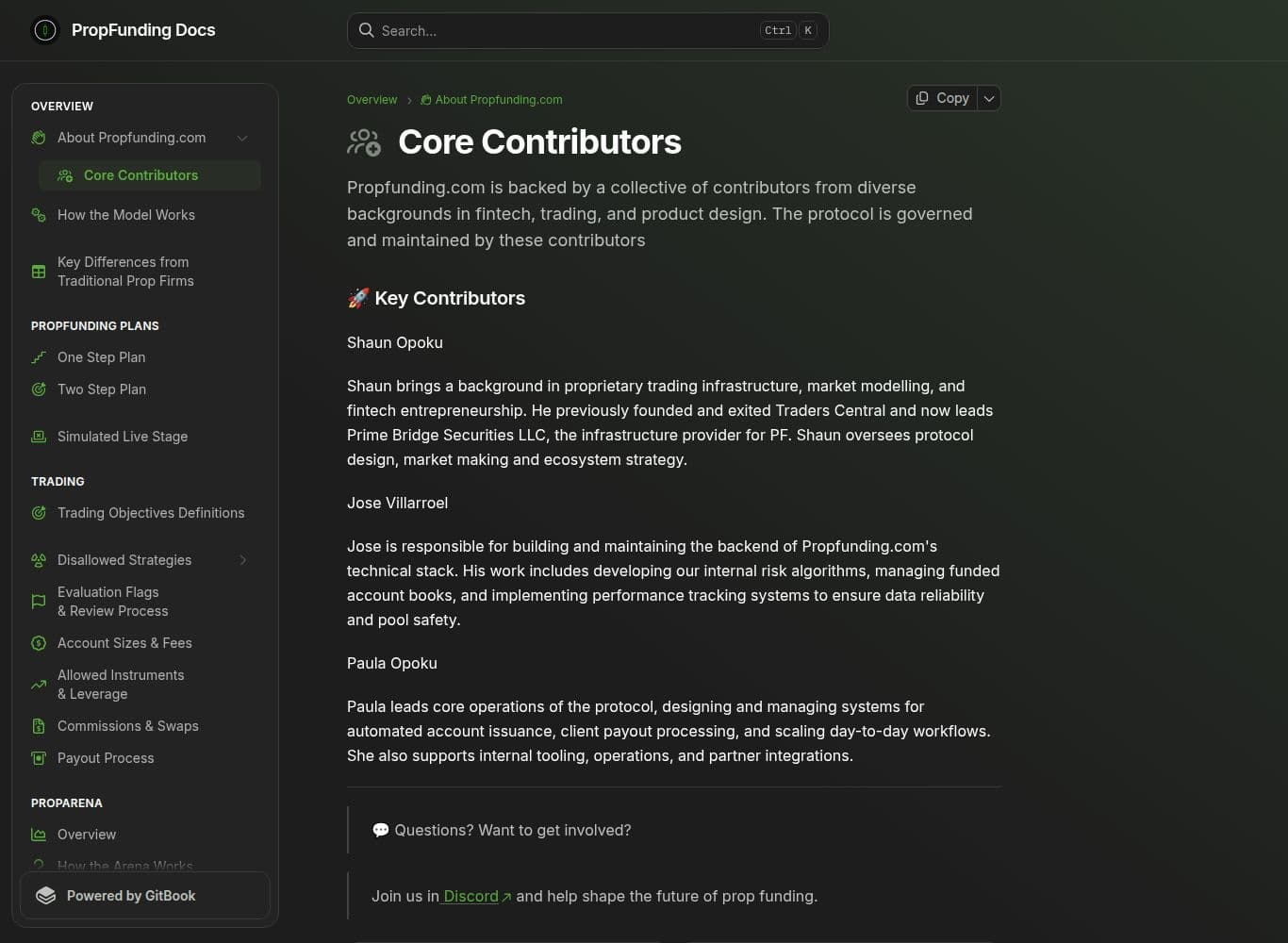The height and width of the screenshot is (943, 1288).
Task: Click the GitBook logo icon
Action: click(46, 896)
